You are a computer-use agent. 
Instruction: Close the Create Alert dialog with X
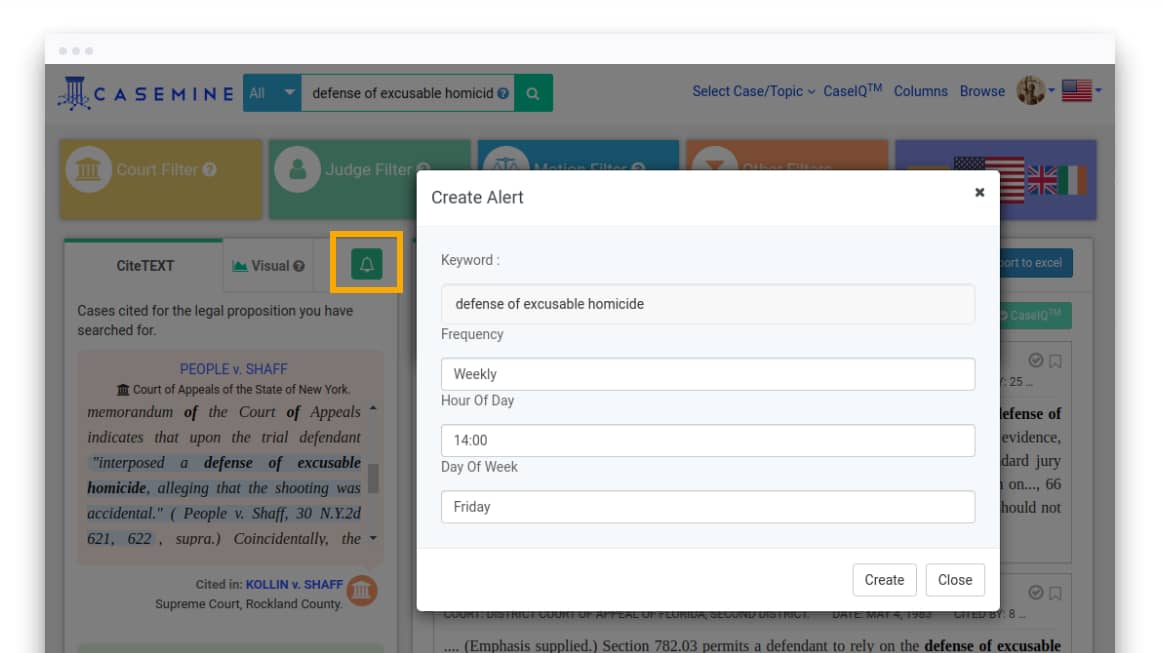pos(979,193)
